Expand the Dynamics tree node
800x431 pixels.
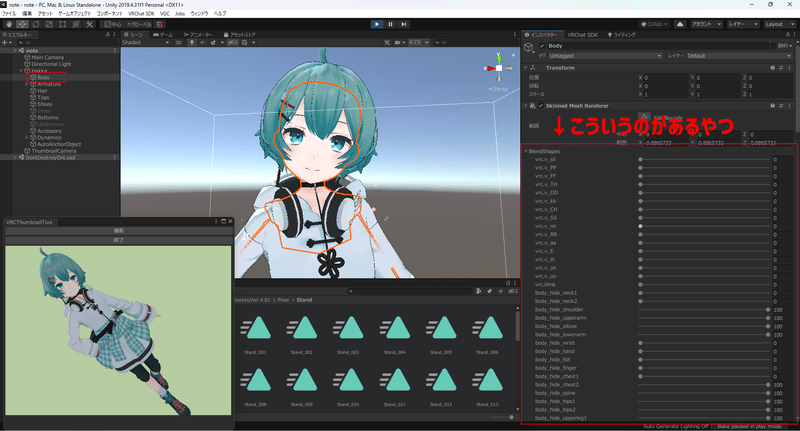pos(27,137)
